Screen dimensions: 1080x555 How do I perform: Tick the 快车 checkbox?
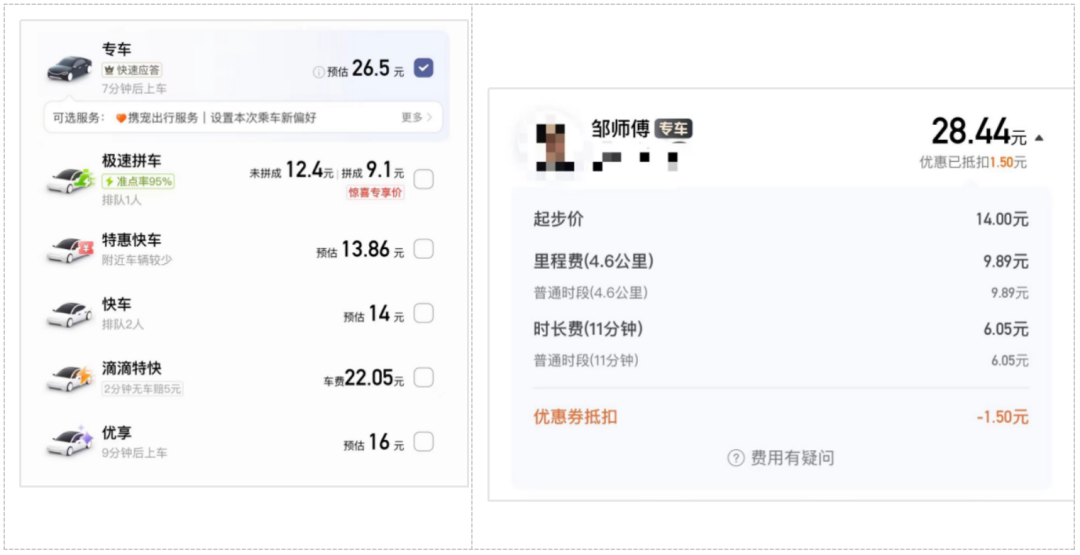pos(424,314)
